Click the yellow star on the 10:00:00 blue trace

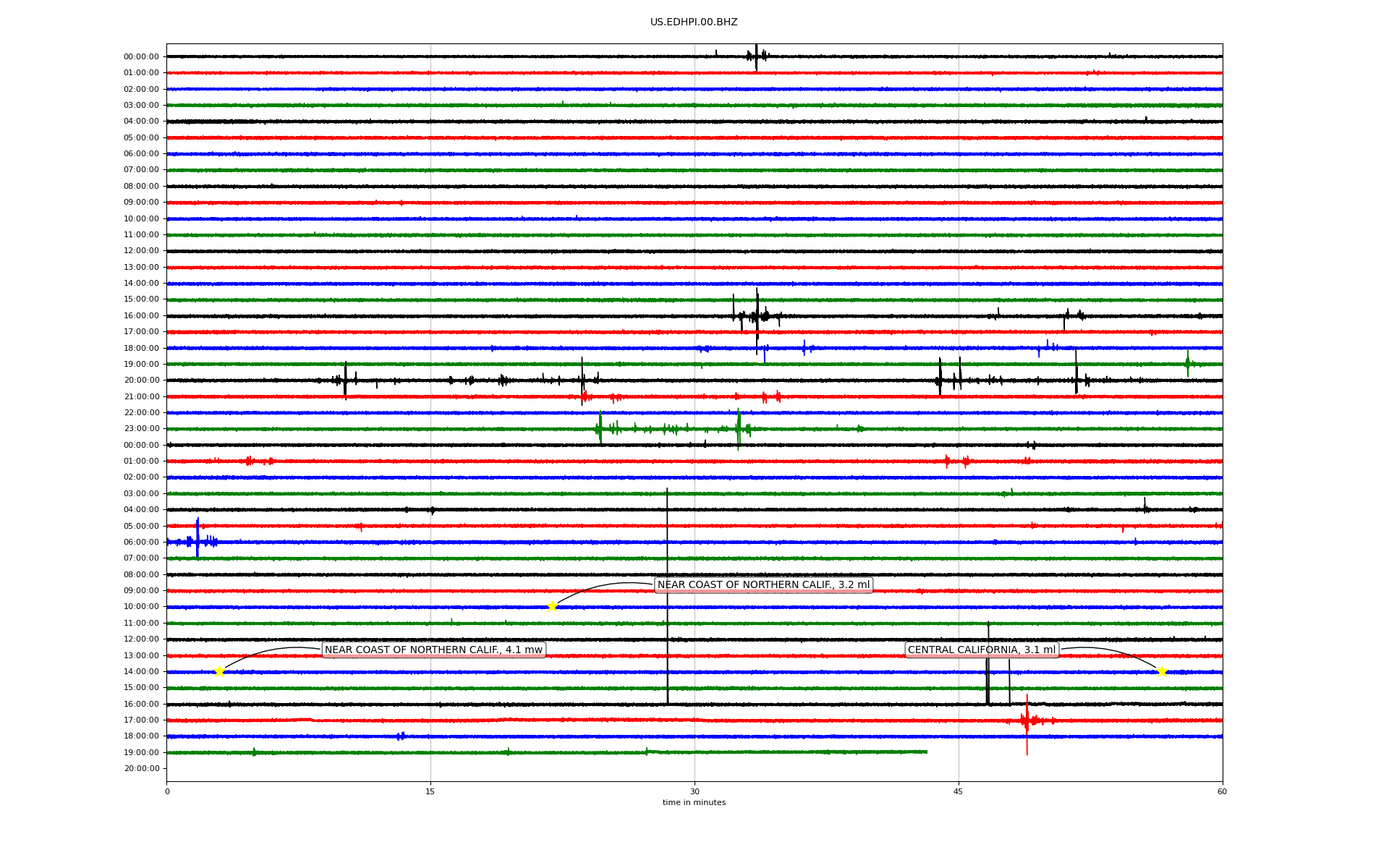[x=552, y=606]
